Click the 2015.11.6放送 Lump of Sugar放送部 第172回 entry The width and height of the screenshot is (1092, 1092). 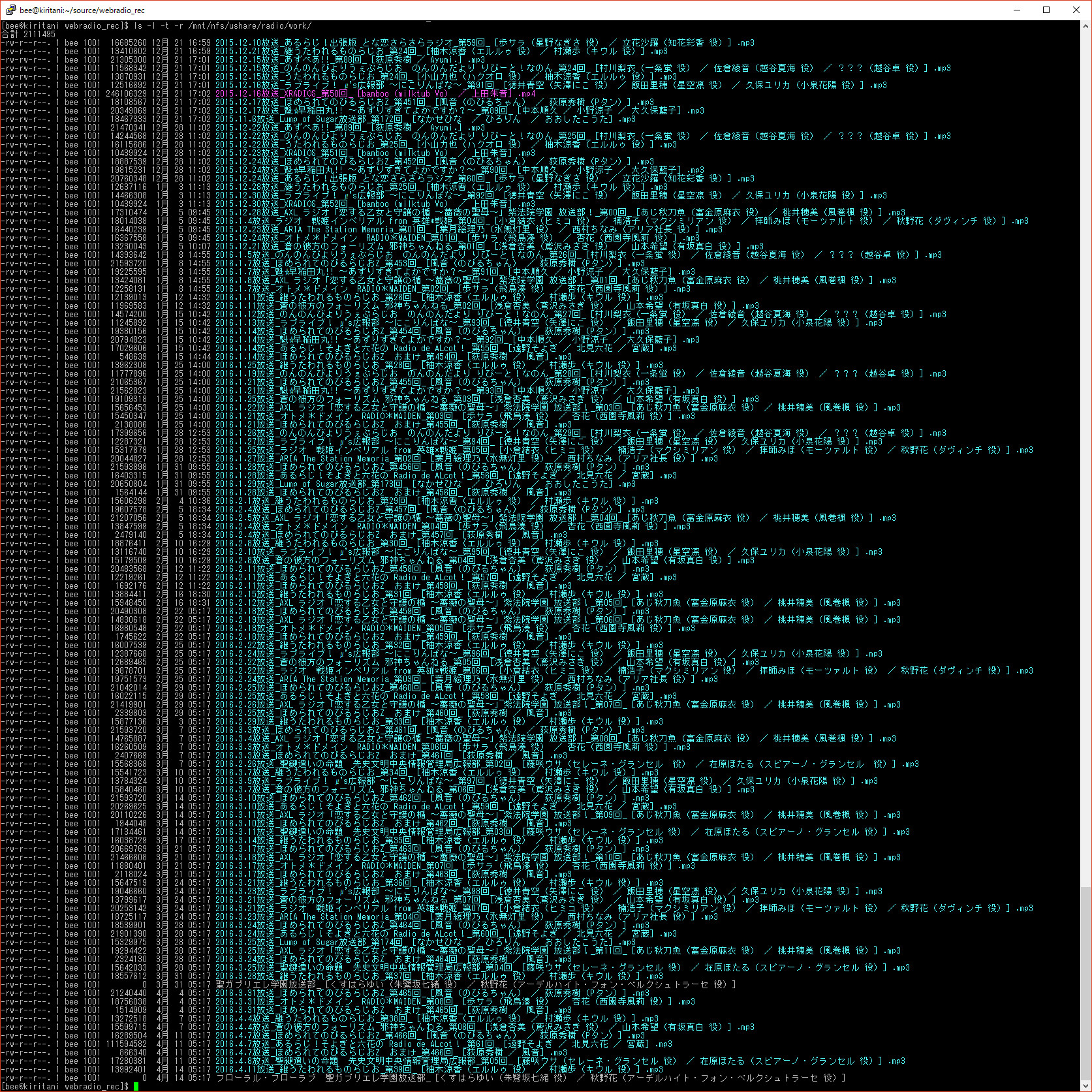[x=426, y=119]
